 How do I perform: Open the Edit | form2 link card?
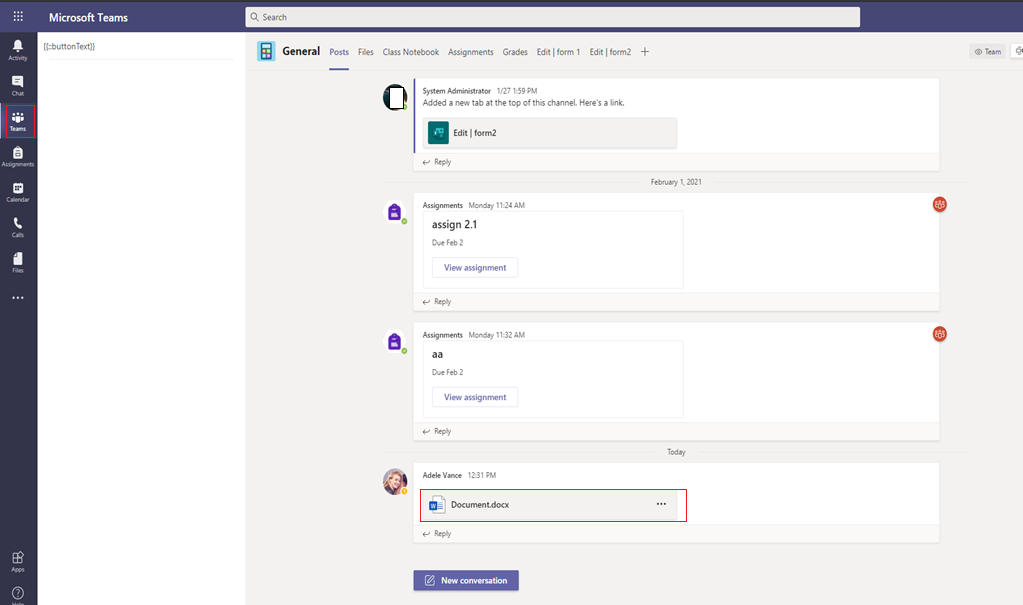point(549,133)
